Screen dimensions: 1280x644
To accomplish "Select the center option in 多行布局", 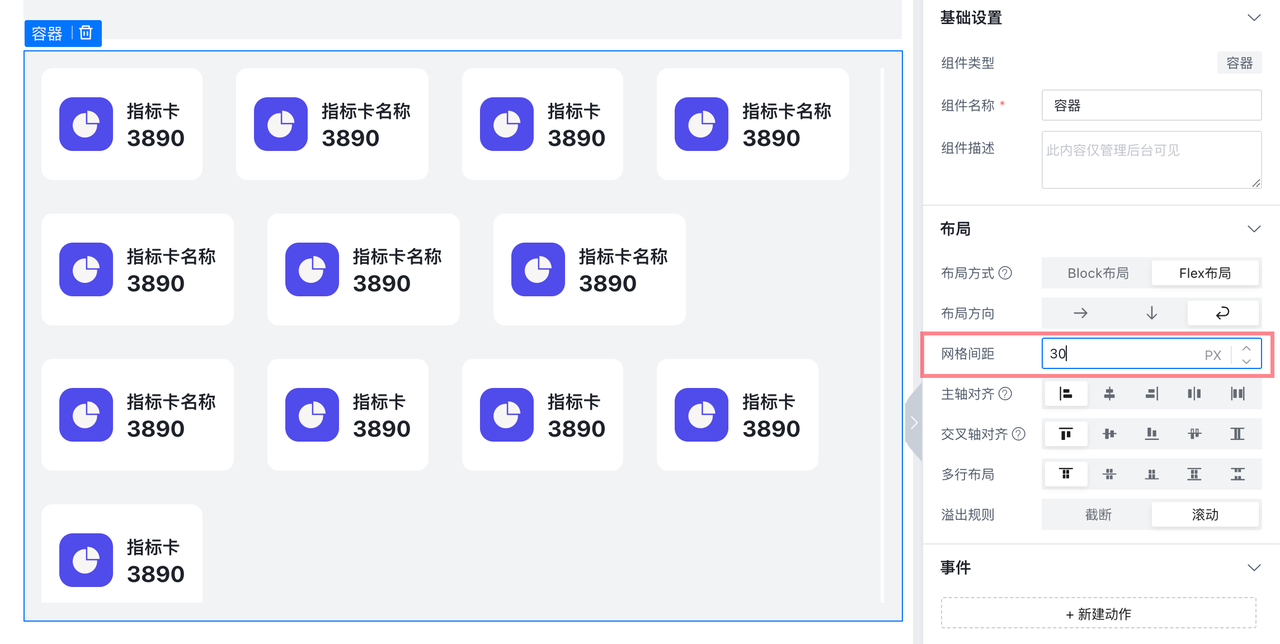I will click(1109, 474).
